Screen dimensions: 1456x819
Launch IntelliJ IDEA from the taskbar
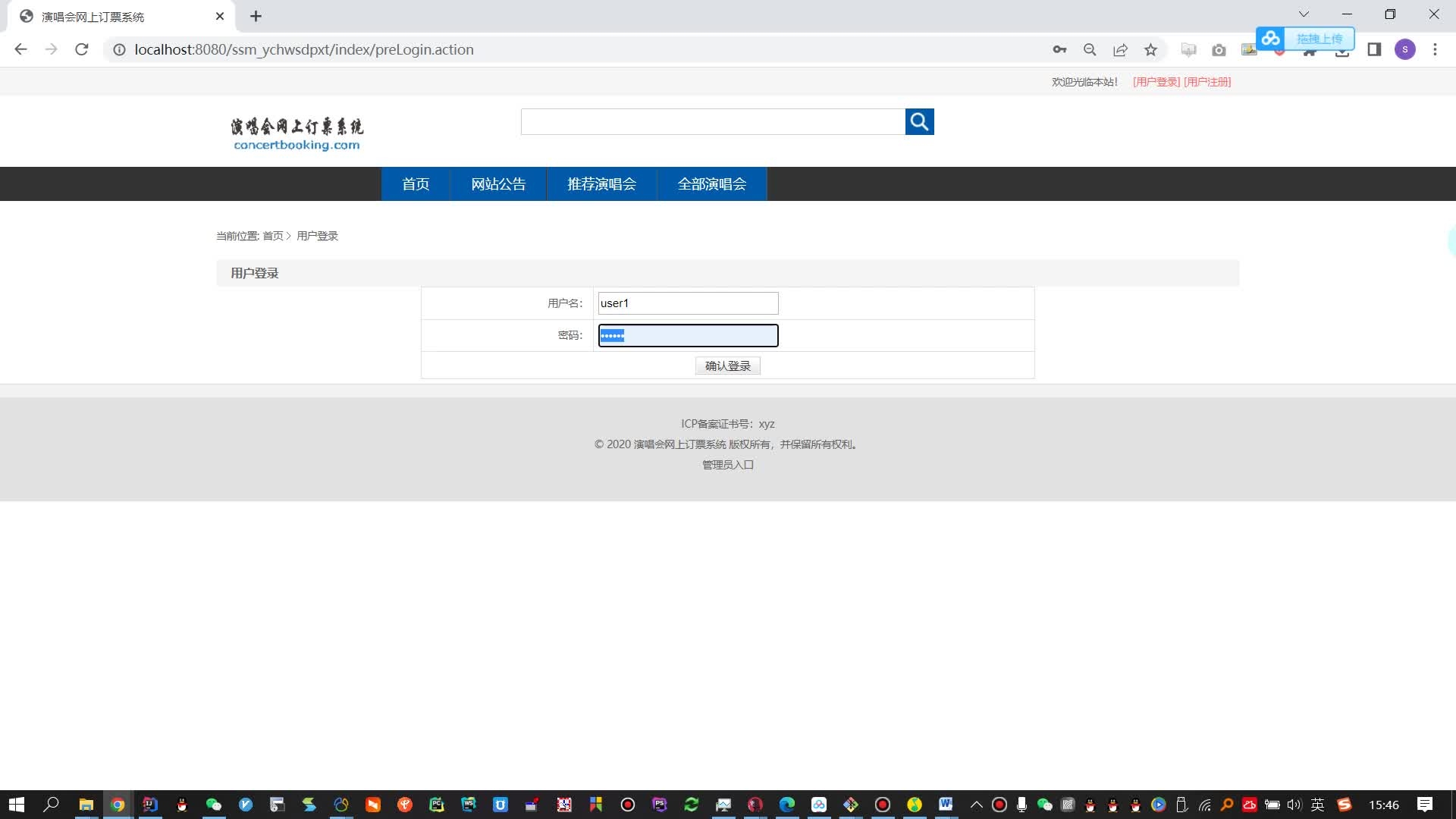[x=149, y=805]
